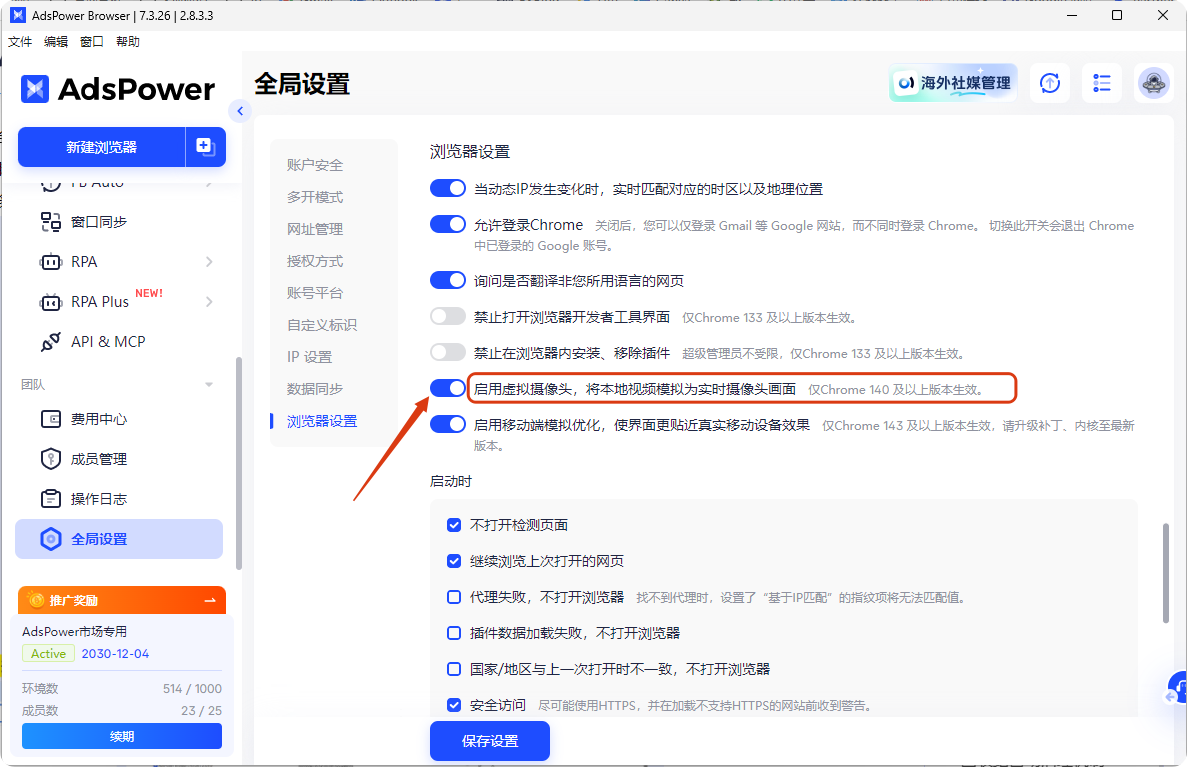Click the 续期 renew button
The image size is (1187, 767).
coord(120,736)
